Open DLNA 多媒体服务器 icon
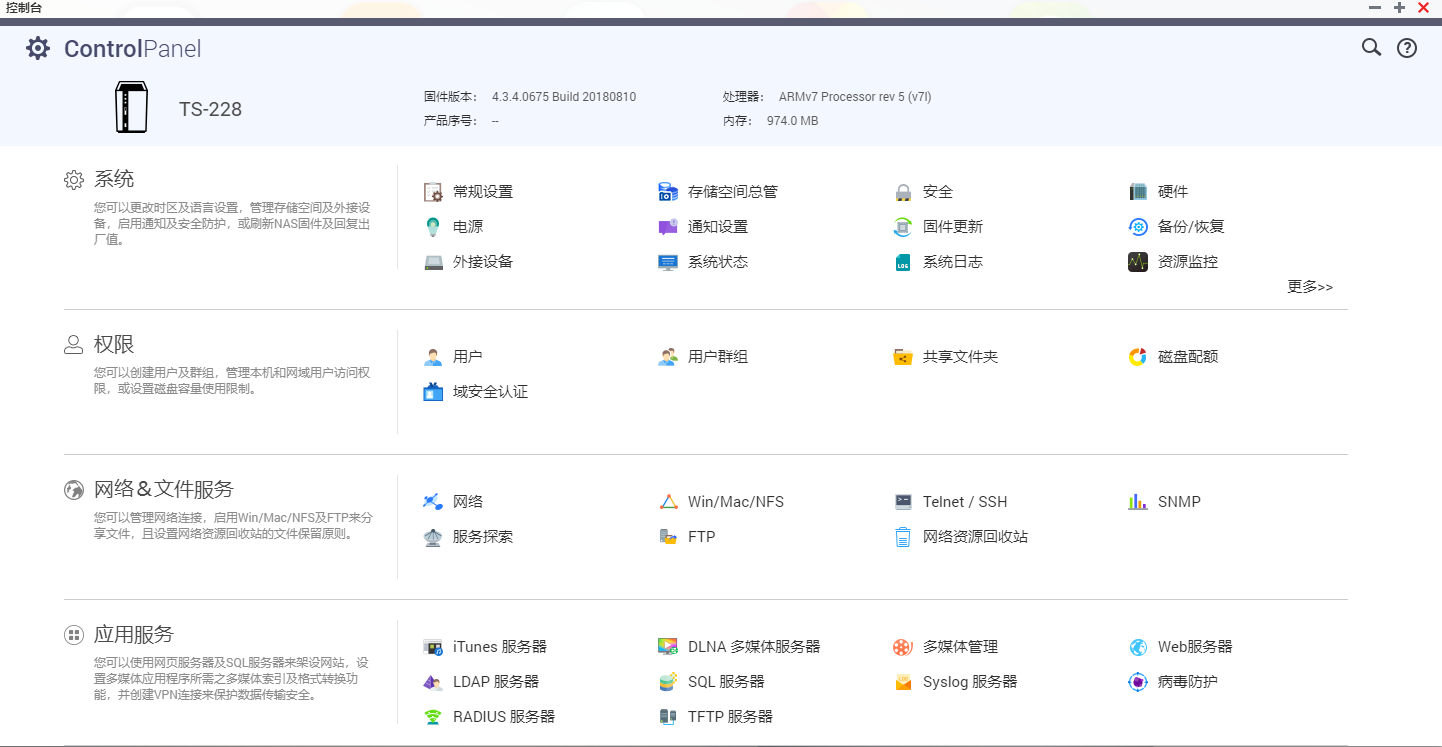Image resolution: width=1442 pixels, height=747 pixels. [668, 647]
